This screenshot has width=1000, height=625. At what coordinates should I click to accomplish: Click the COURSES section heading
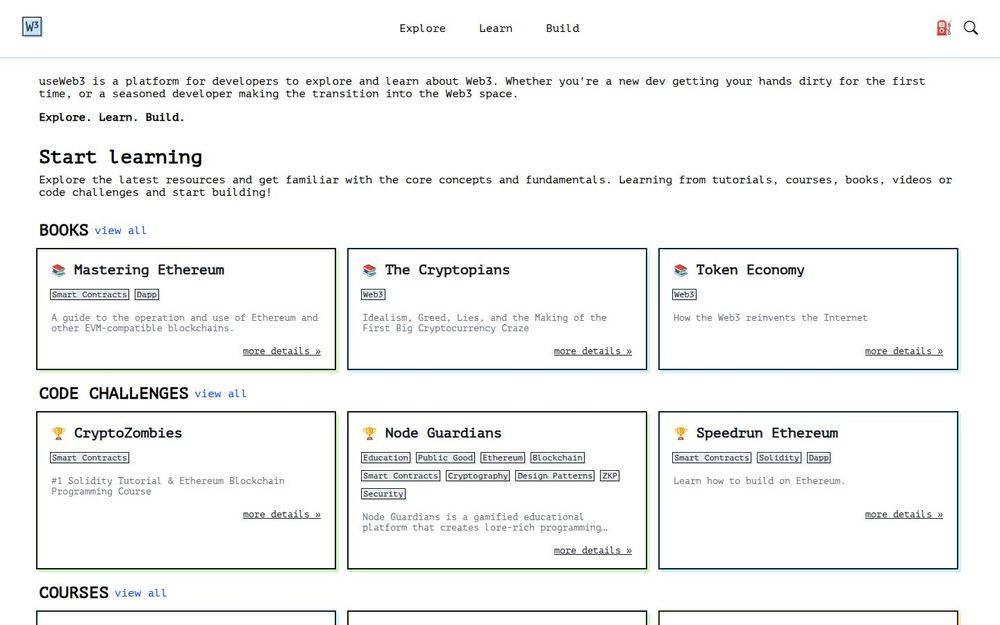pyautogui.click(x=74, y=592)
